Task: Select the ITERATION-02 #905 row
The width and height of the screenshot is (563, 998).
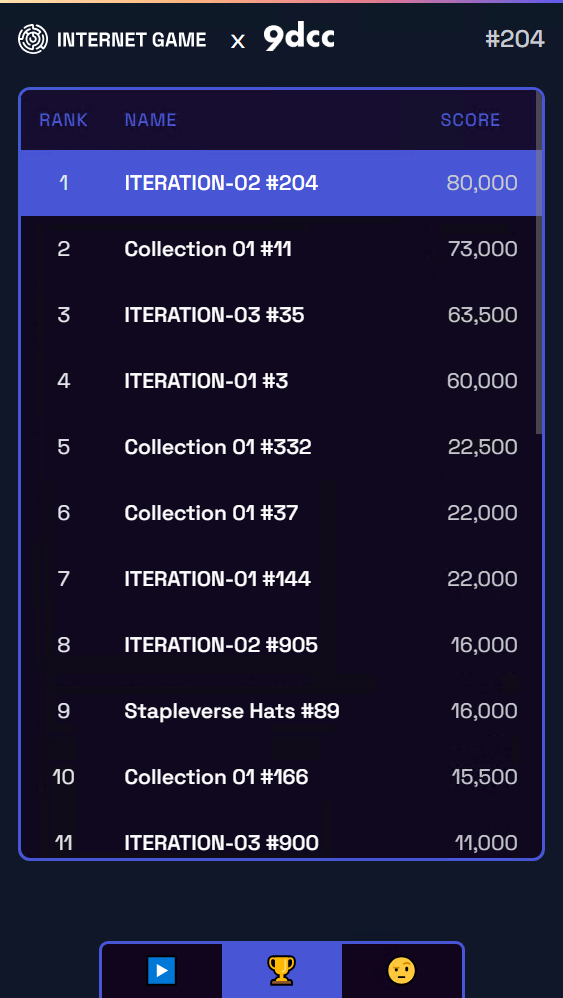Action: (279, 645)
